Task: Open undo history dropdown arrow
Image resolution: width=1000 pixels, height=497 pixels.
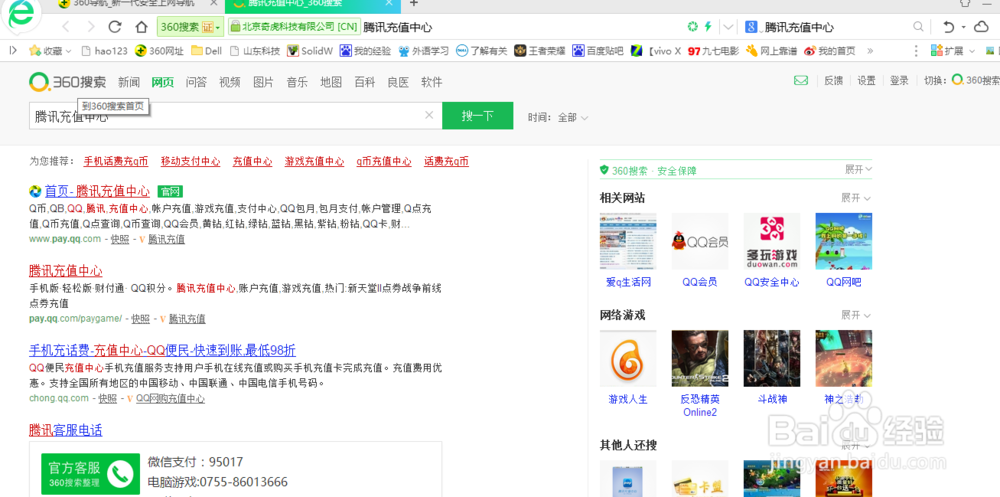Action: click(964, 27)
